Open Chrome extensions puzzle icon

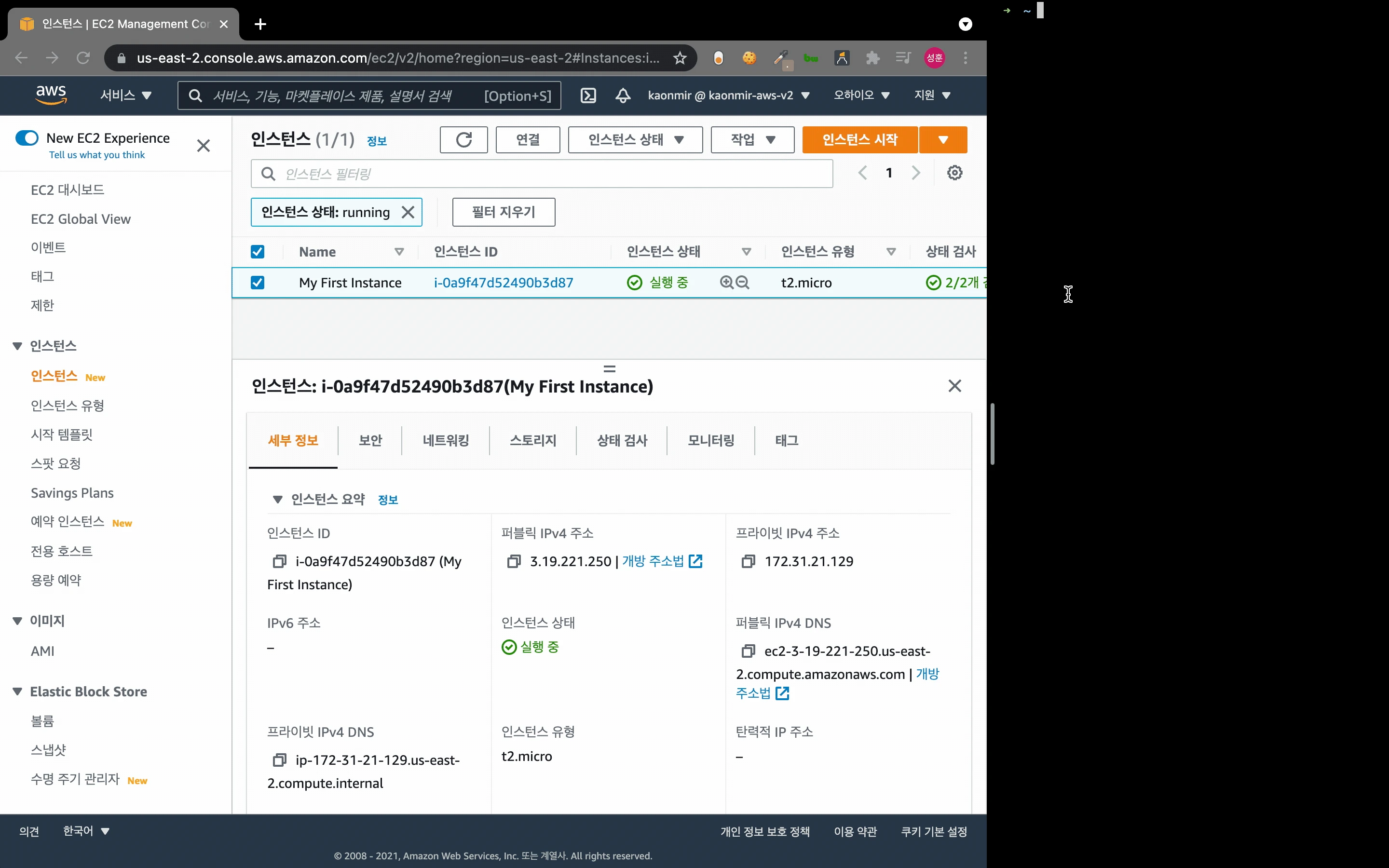(872, 58)
